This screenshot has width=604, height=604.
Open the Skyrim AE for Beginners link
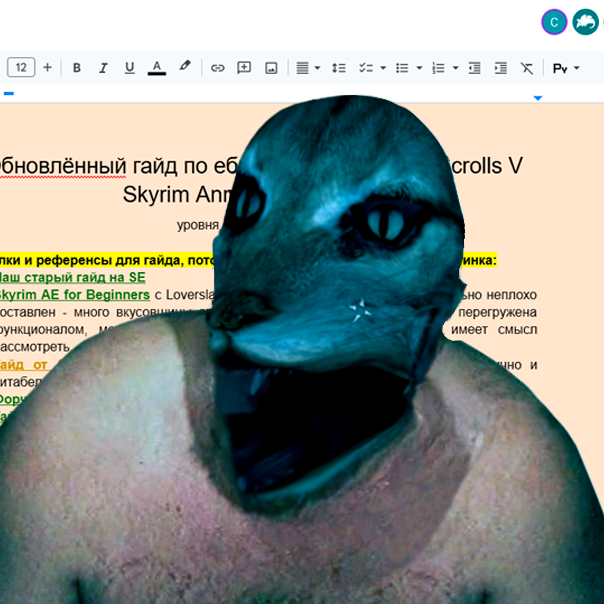74,295
